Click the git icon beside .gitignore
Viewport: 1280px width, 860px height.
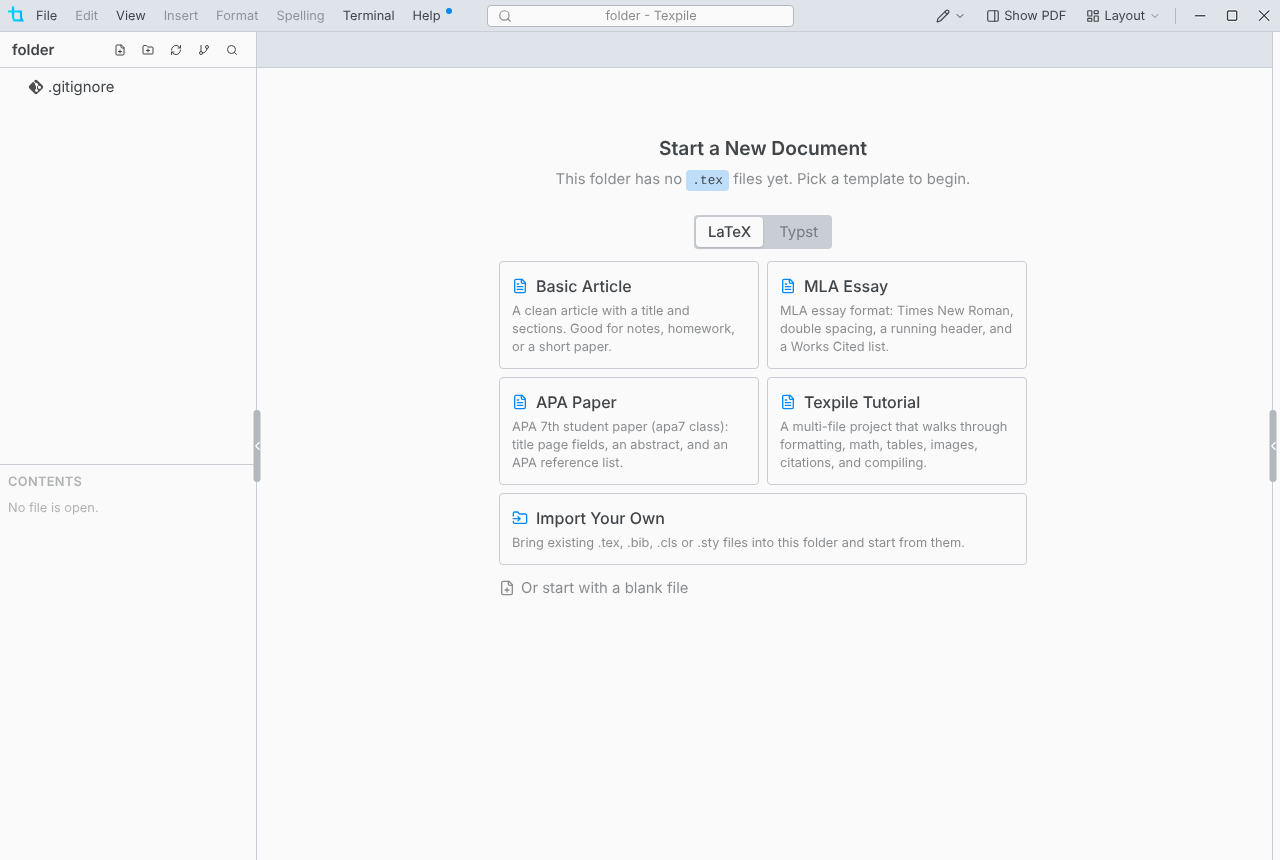coord(36,87)
